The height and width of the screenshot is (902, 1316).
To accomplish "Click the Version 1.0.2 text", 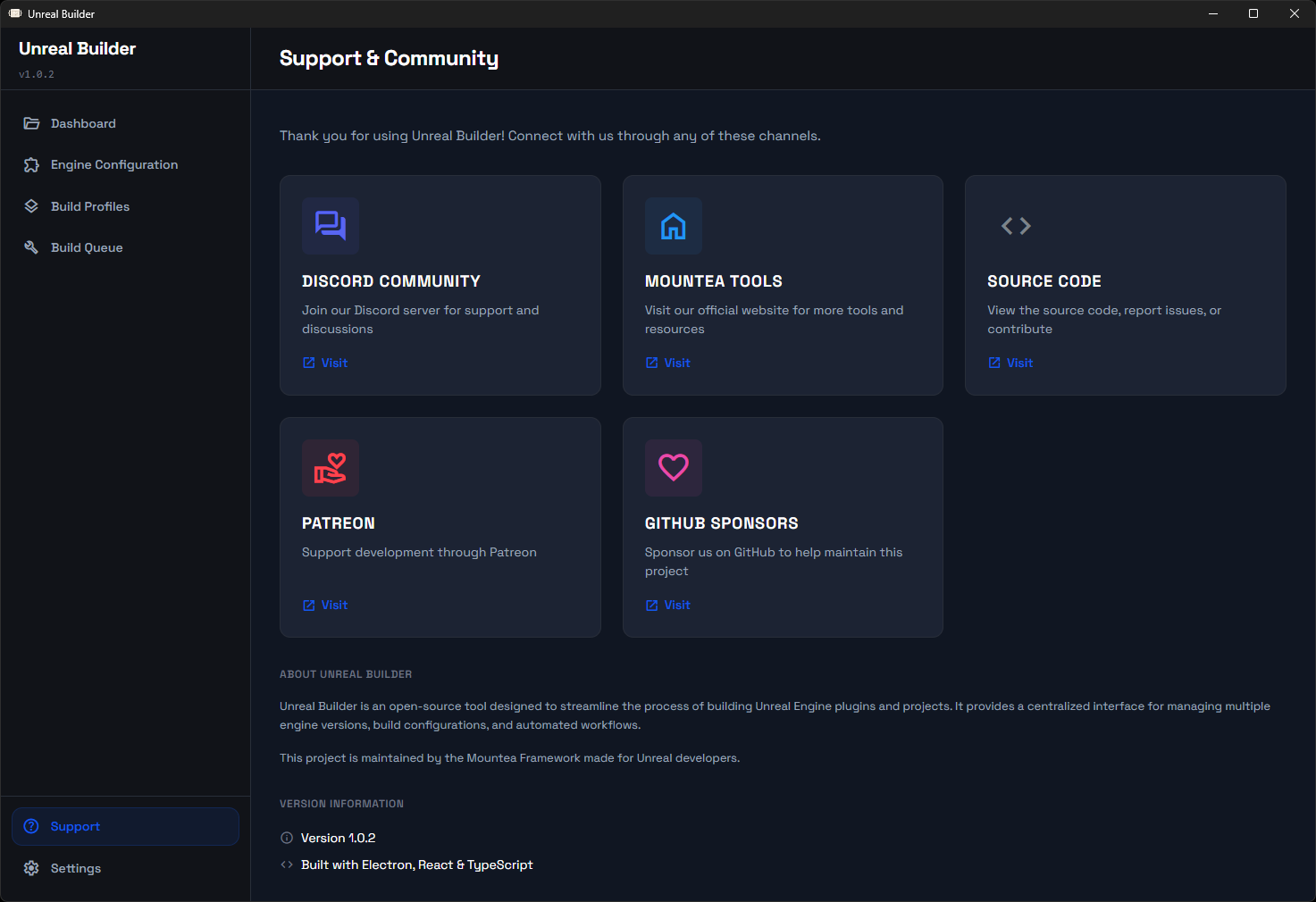I will point(338,838).
